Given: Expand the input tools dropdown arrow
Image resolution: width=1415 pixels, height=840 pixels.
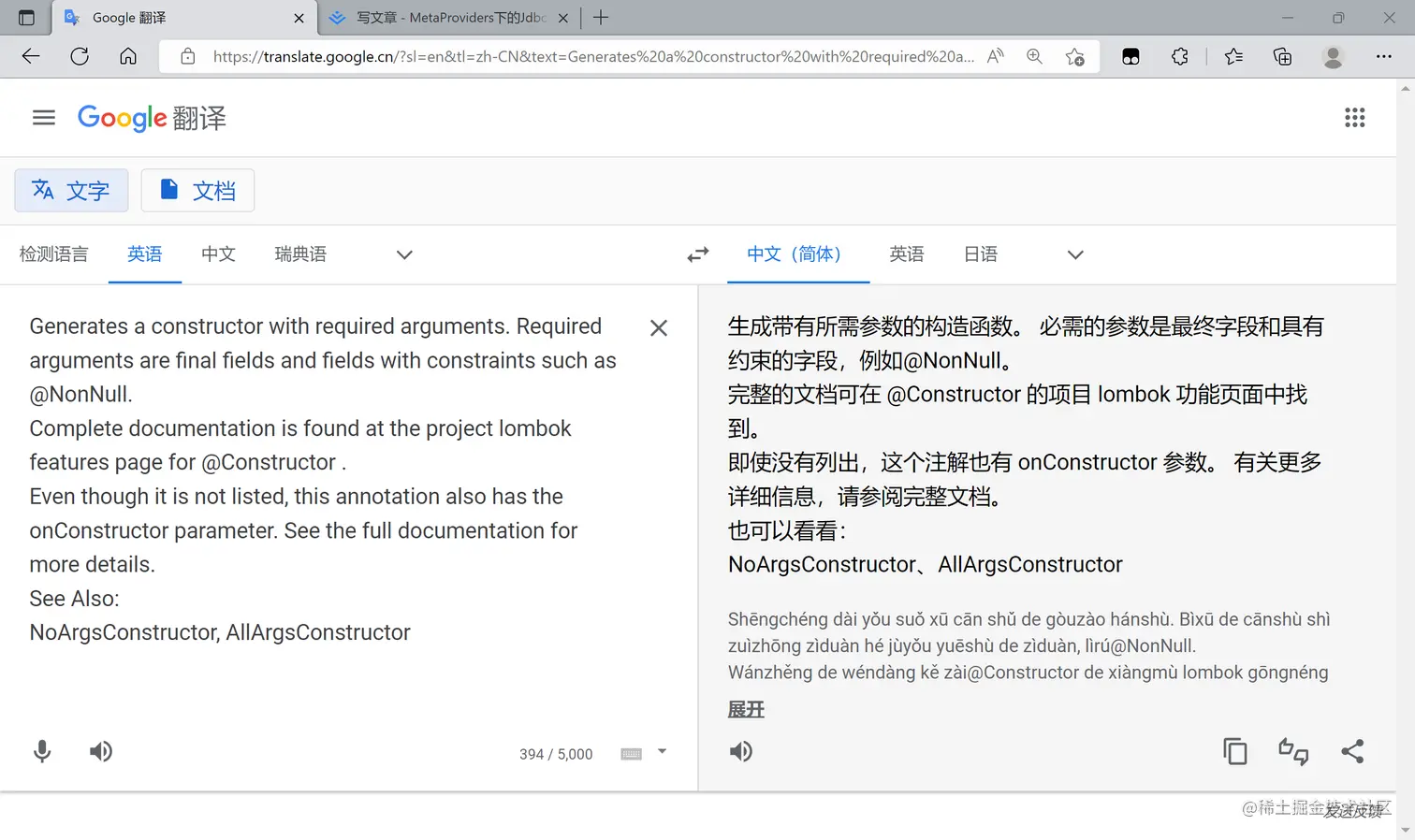Looking at the screenshot, I should pos(662,751).
